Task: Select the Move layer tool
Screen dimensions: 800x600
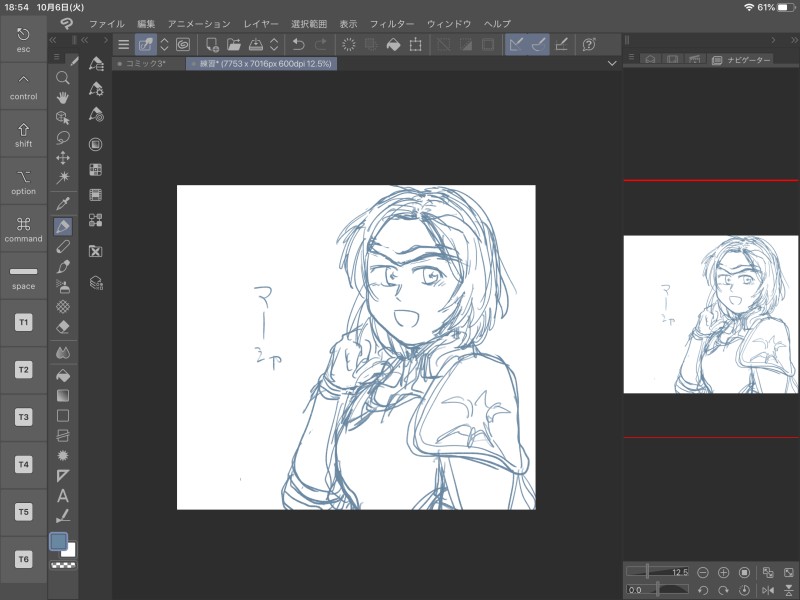Action: [63, 158]
